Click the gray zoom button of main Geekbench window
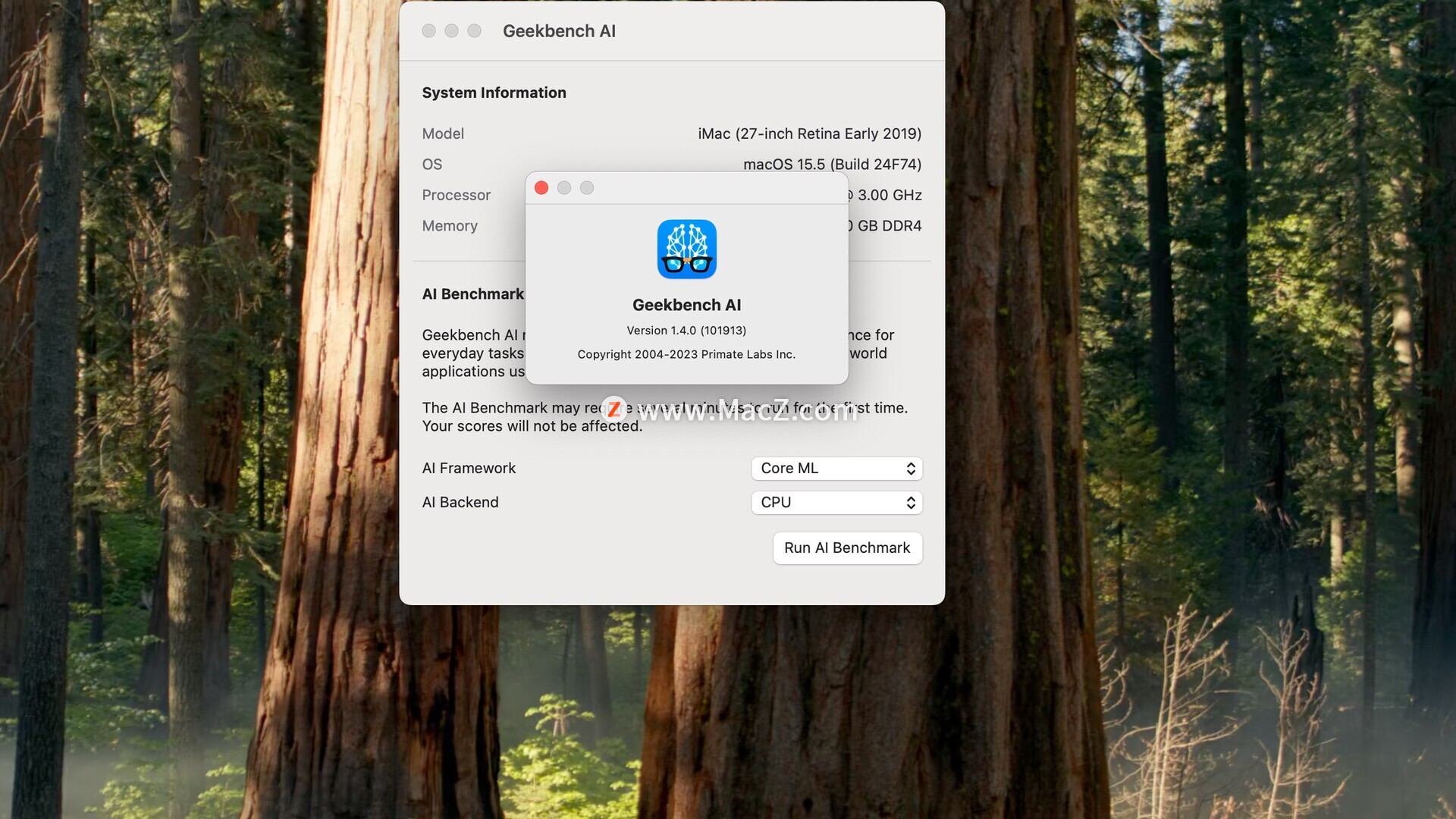The image size is (1456, 819). click(x=474, y=31)
